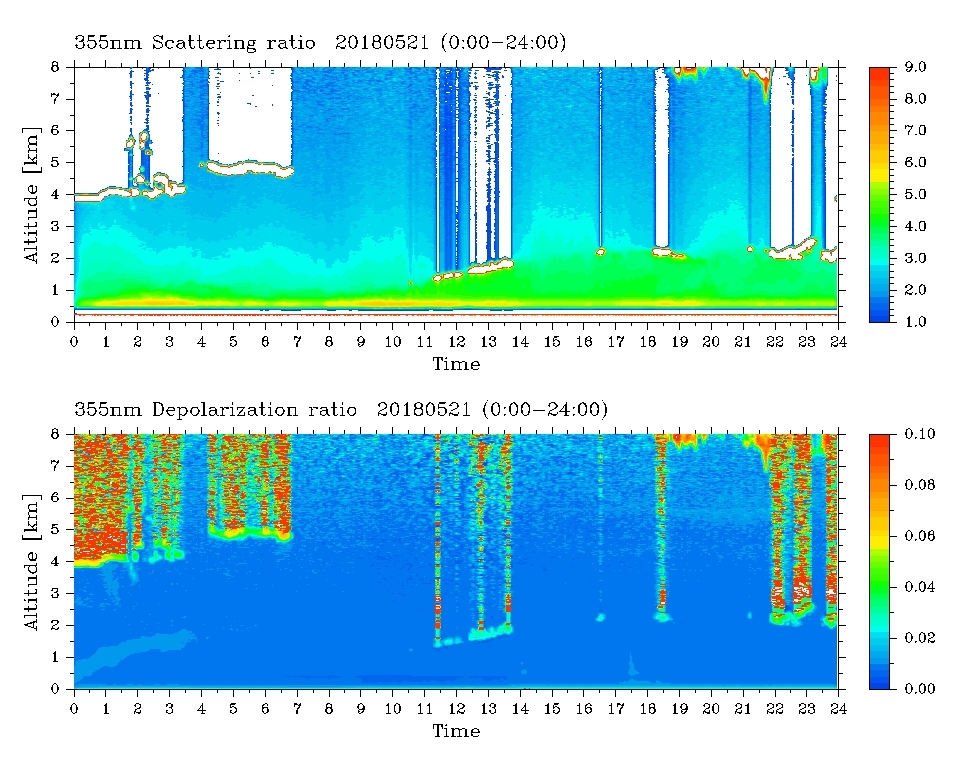Screen dimensions: 960x770
Task: Click the white cloud layer near 5 km in the top plot
Action: (250, 168)
